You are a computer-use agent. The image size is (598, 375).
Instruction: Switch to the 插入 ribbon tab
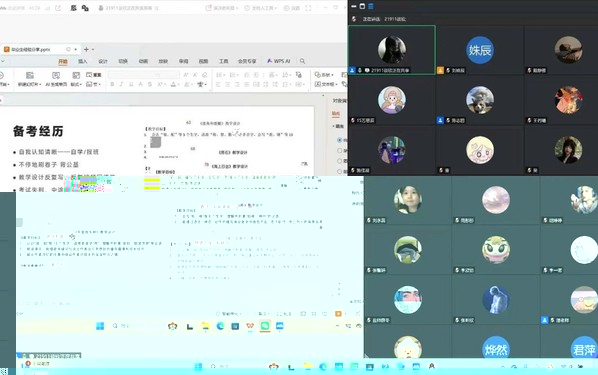pos(83,61)
